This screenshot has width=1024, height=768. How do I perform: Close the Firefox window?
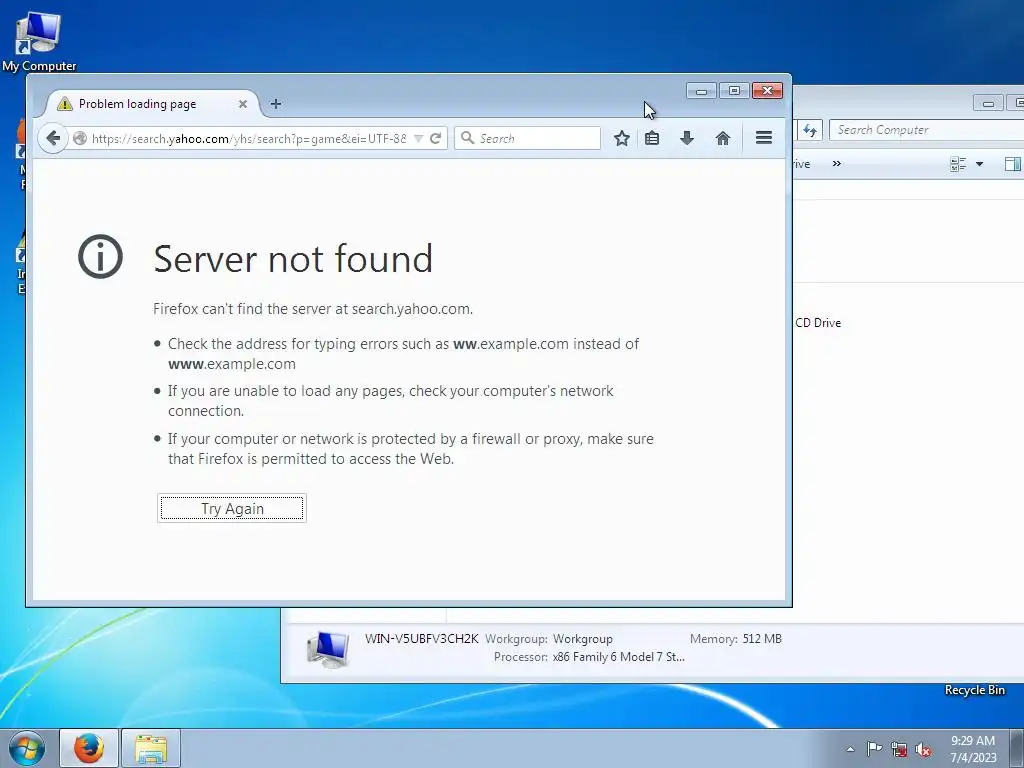[x=767, y=91]
